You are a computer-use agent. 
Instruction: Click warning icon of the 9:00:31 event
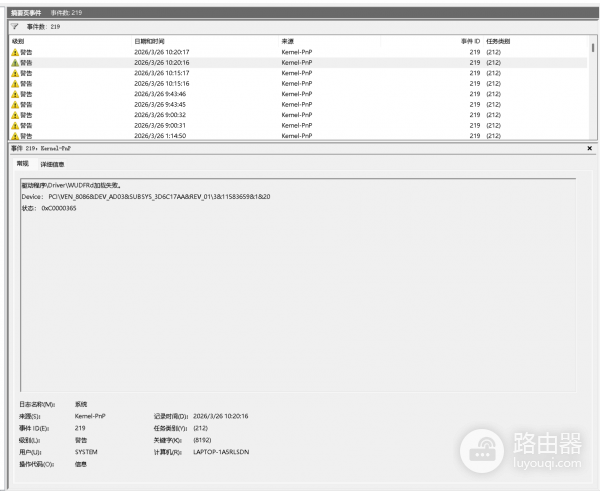[15, 126]
